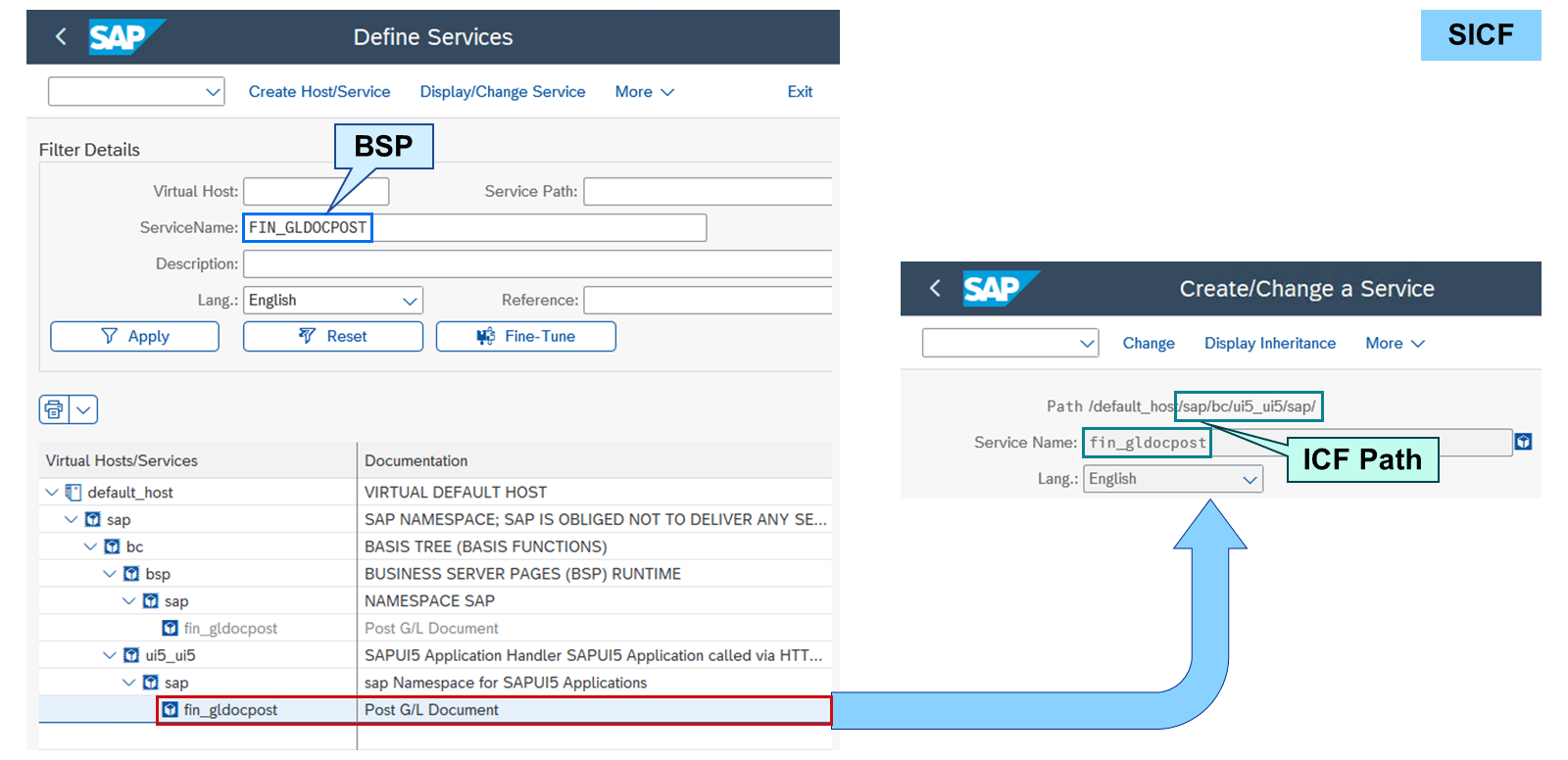Click 'Post G/L Document' in highlighted row
This screenshot has height=760, width=1568.
click(431, 710)
